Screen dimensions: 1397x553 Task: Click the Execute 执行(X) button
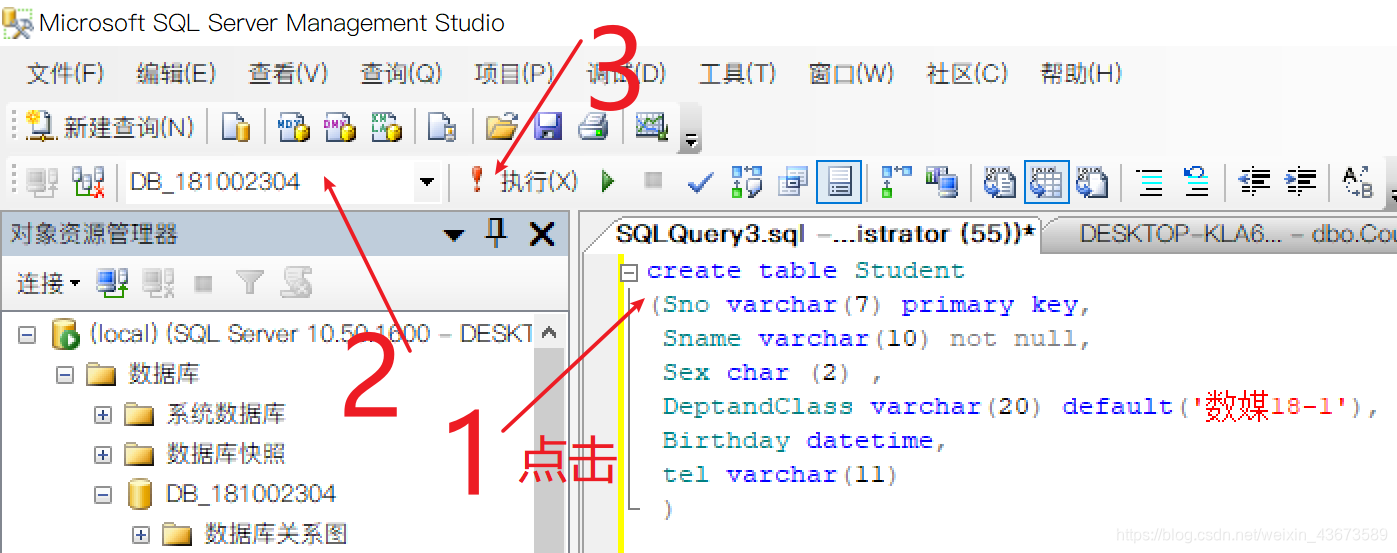click(523, 182)
